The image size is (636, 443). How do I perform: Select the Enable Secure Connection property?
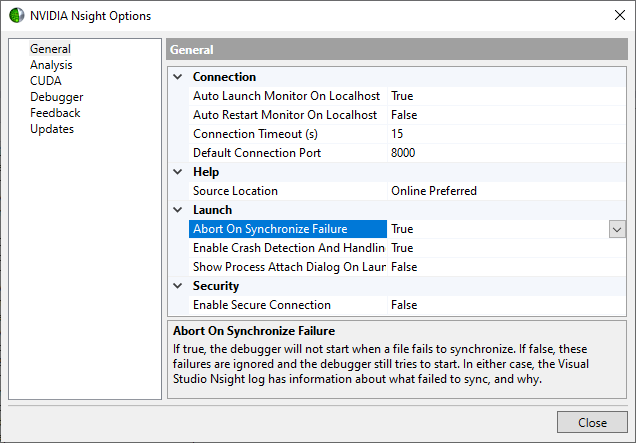(x=288, y=305)
